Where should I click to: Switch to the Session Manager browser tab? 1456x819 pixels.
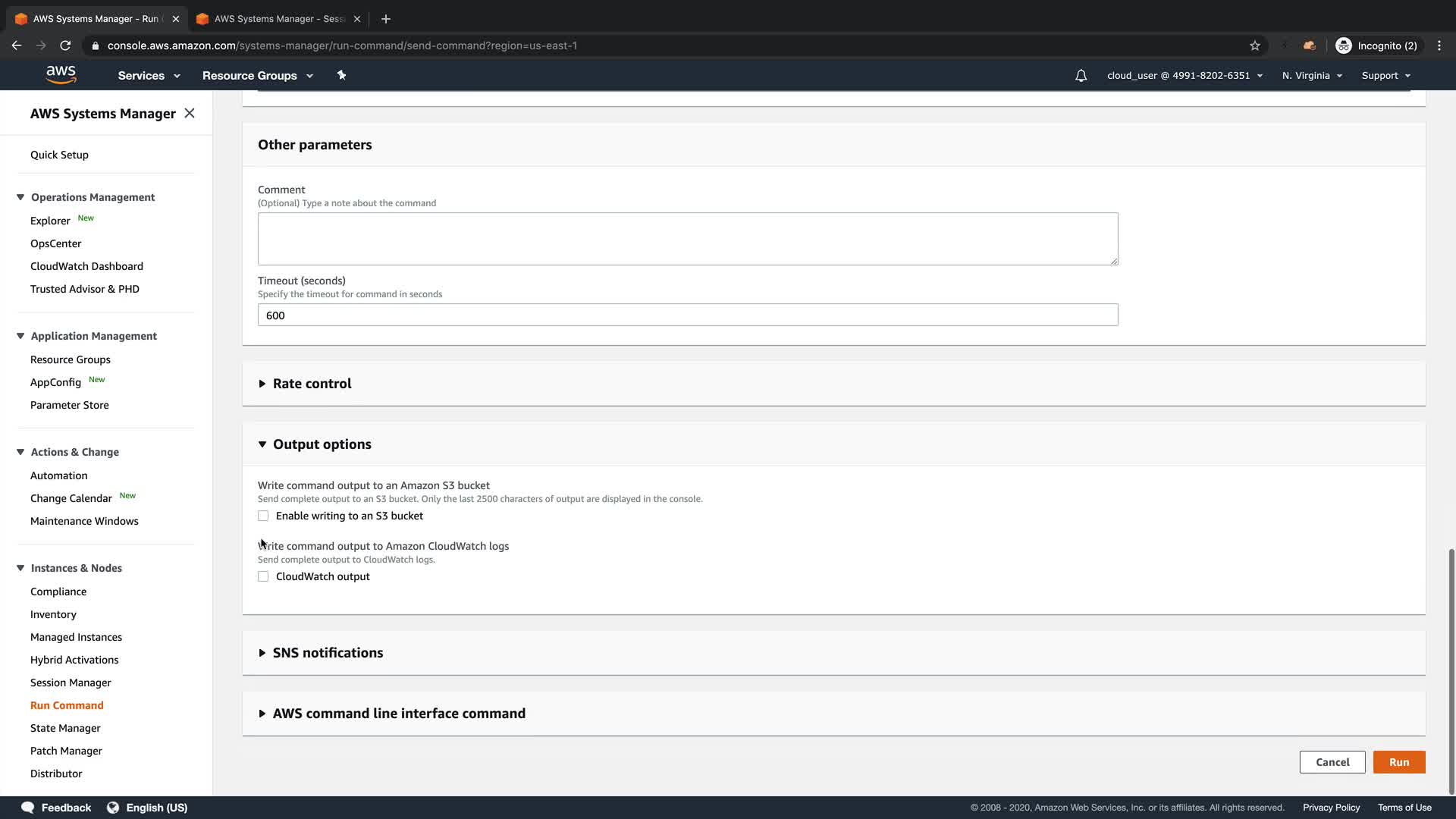coord(278,19)
